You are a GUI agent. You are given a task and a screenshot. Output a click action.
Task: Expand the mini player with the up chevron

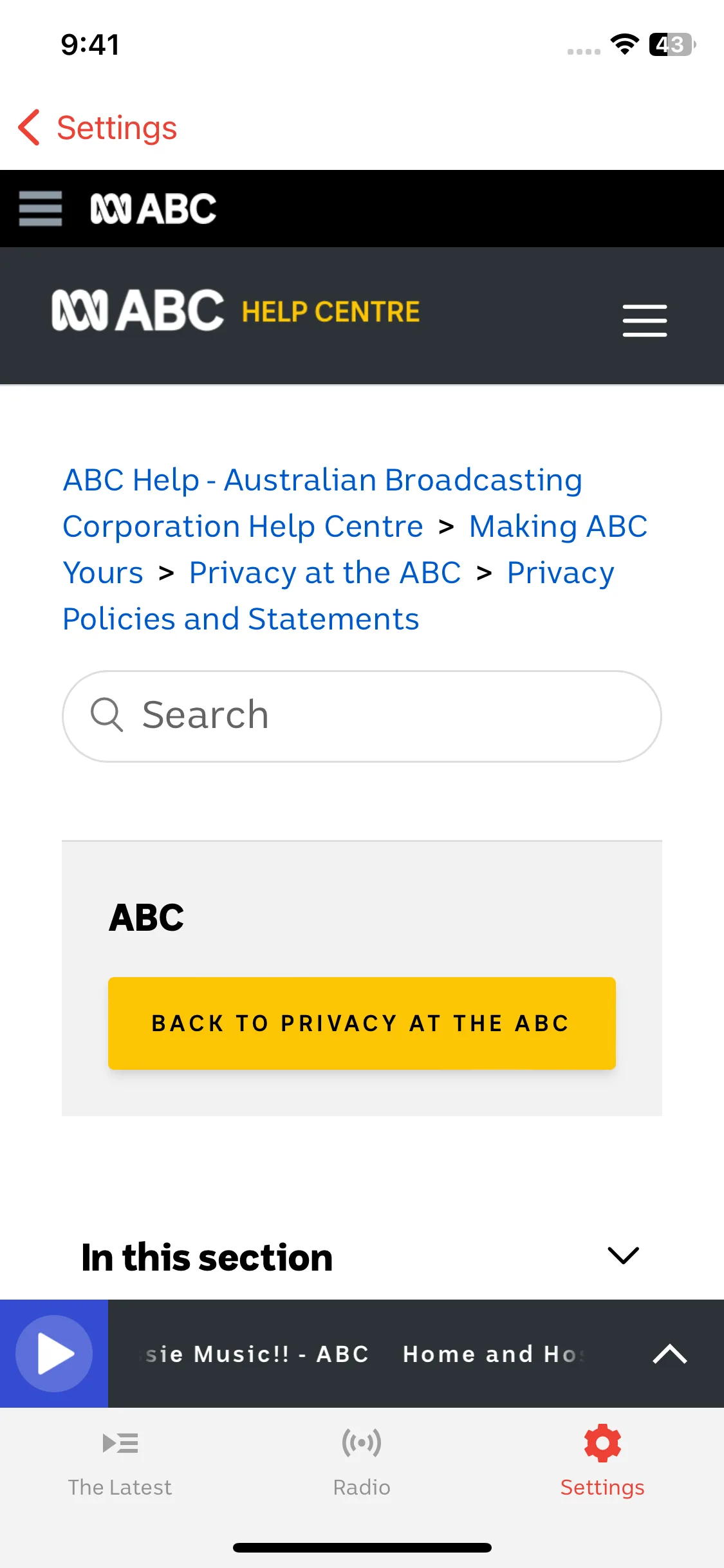click(x=670, y=1354)
